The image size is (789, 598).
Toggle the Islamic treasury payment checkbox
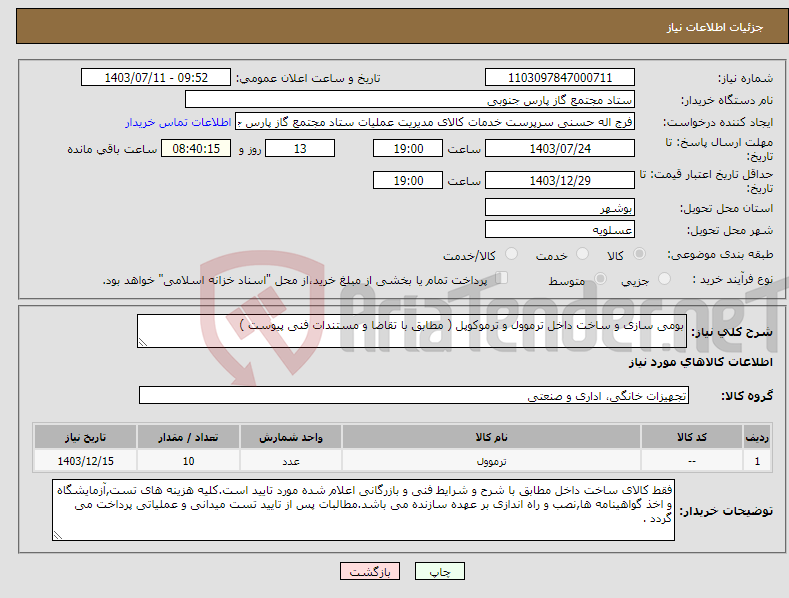[502, 278]
